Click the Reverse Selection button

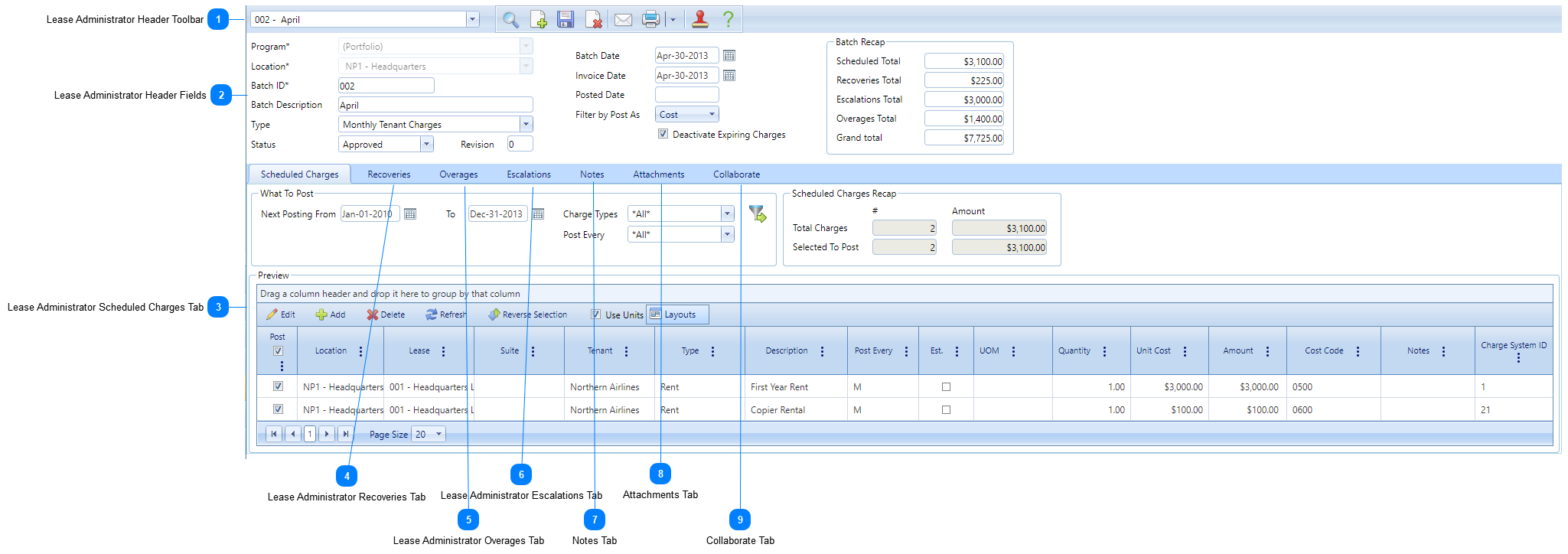(527, 314)
